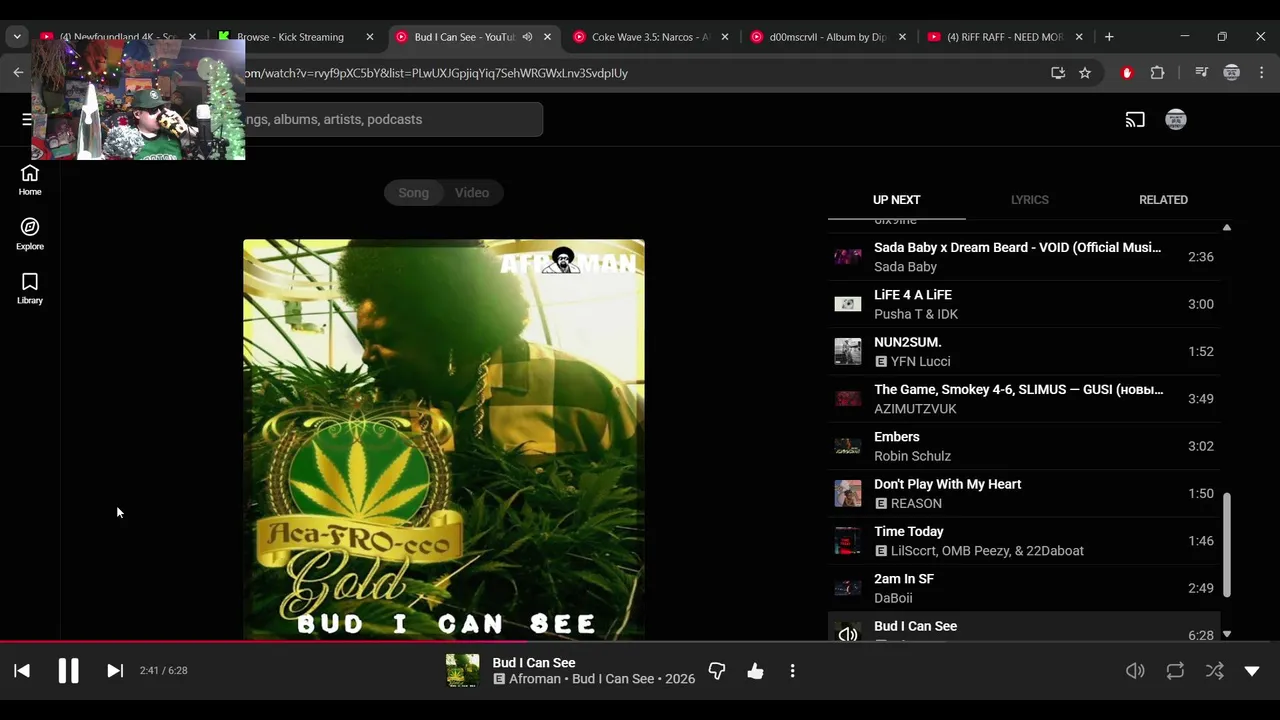Image resolution: width=1280 pixels, height=720 pixels.
Task: Switch to Video mode
Action: (x=472, y=193)
